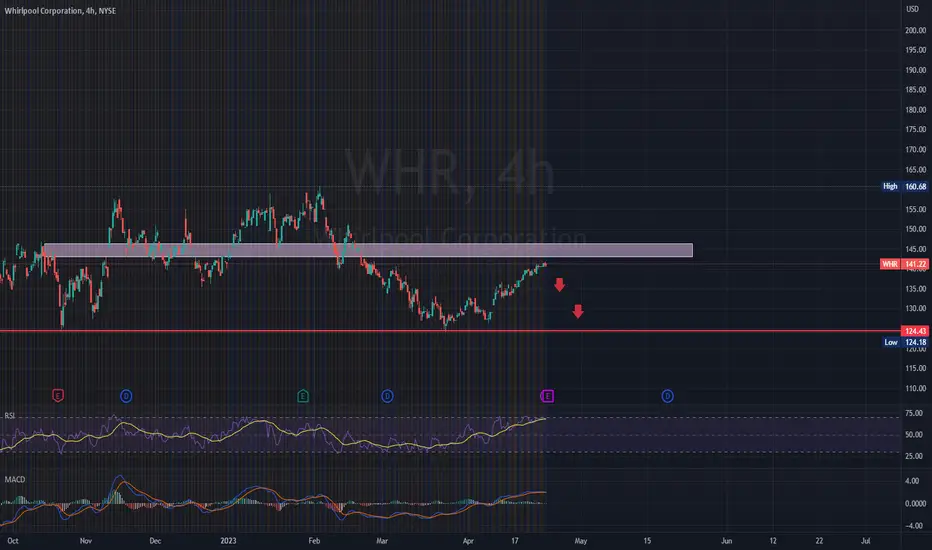Select the RSI indicator label
The height and width of the screenshot is (550, 932).
pyautogui.click(x=10, y=416)
